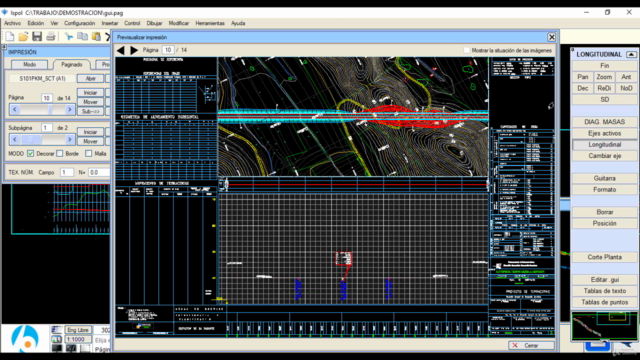Click the pin icon on IMPRESIÓN panel
The width and height of the screenshot is (640, 360).
tap(4, 47)
